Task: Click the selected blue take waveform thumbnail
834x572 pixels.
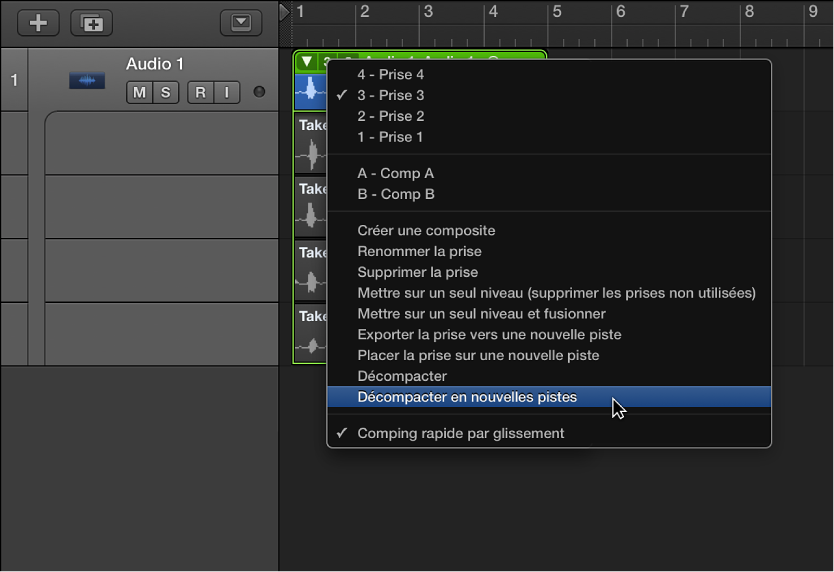Action: (x=311, y=90)
